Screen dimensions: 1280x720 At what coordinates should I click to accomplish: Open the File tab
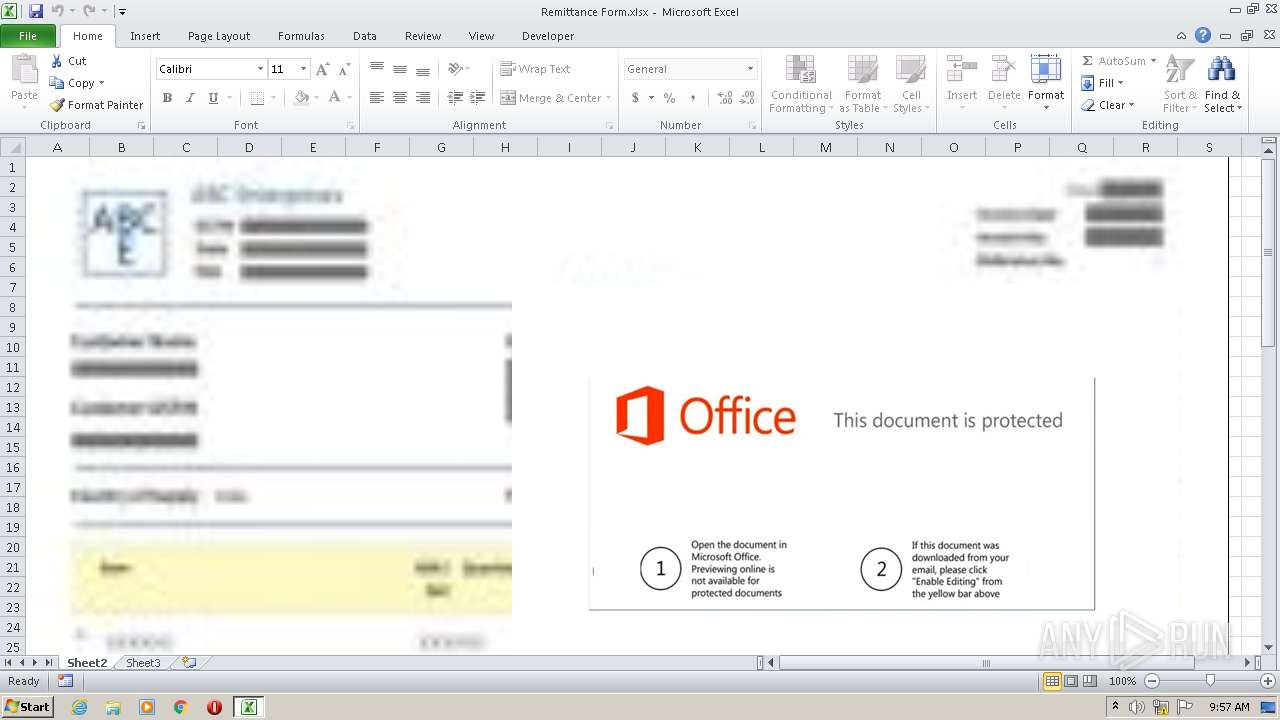28,36
